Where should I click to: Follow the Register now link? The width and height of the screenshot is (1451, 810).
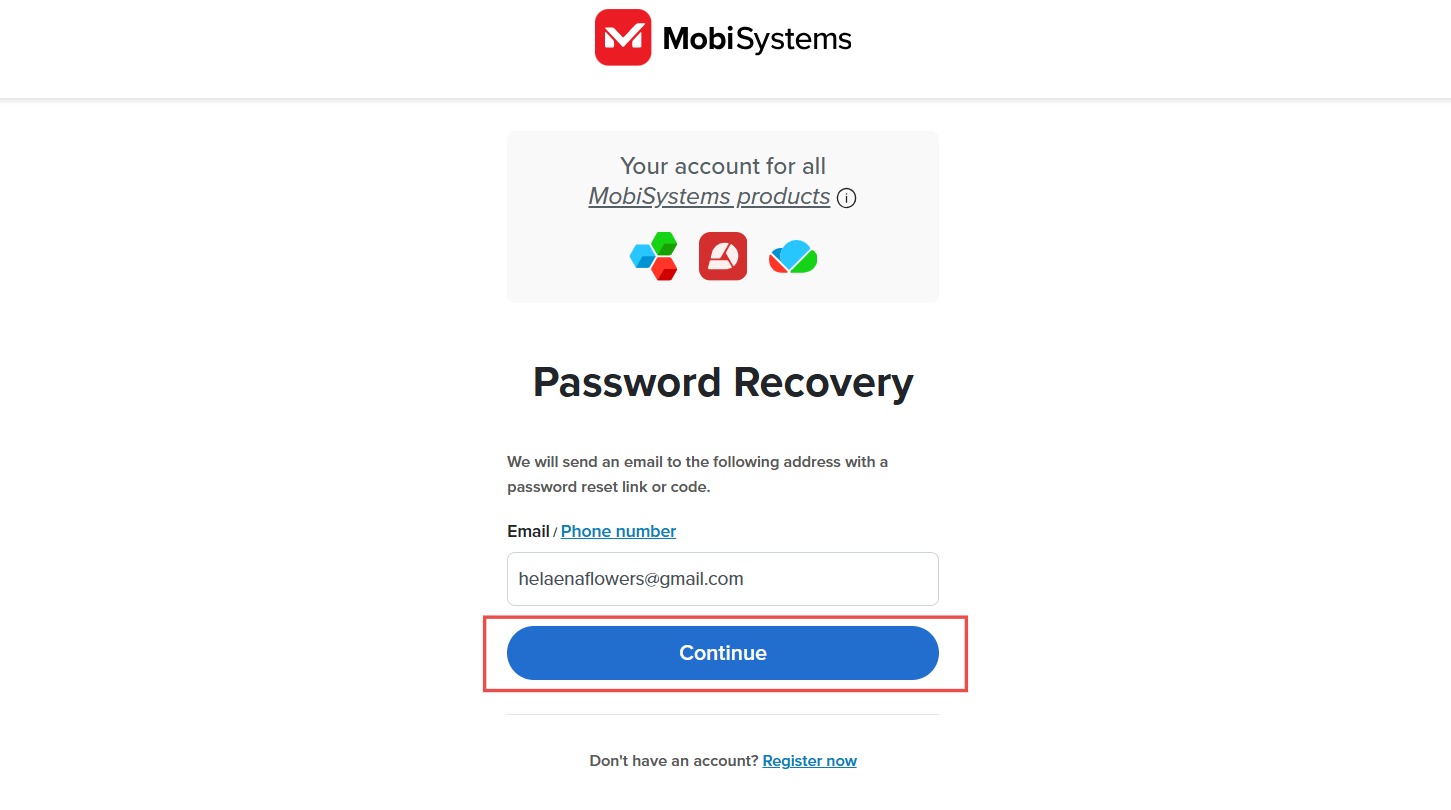(809, 761)
